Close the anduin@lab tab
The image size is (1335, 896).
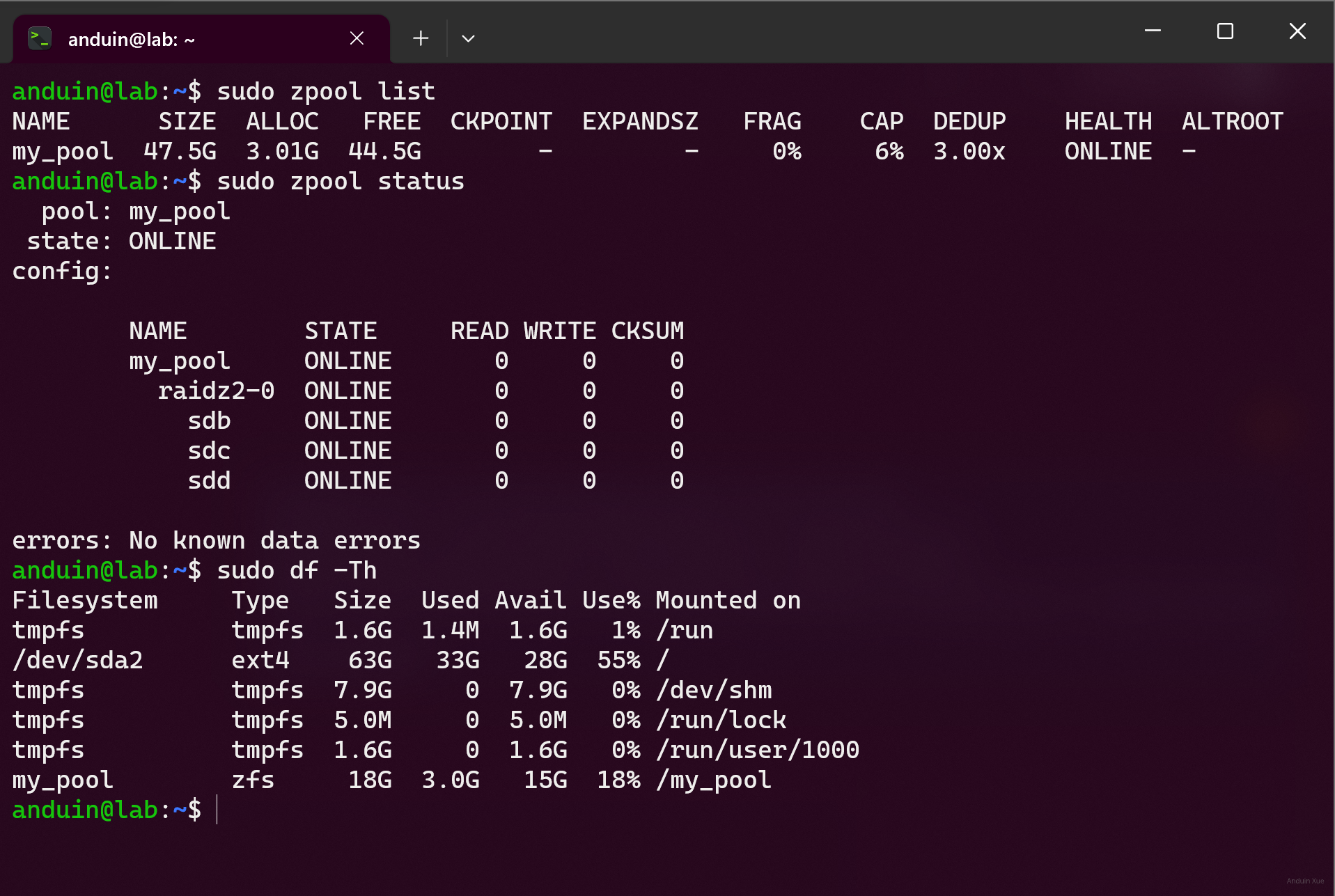tap(357, 38)
